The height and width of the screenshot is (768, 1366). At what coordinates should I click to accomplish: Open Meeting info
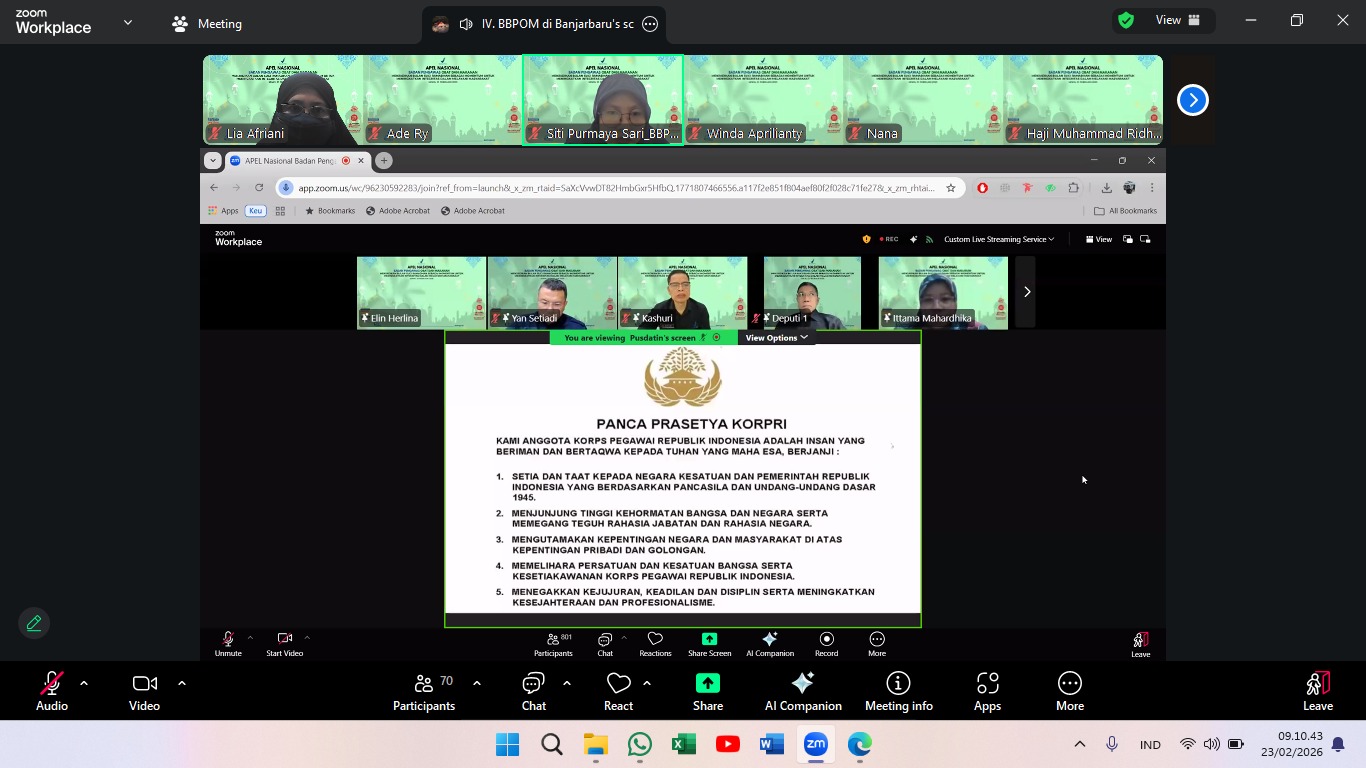[898, 691]
